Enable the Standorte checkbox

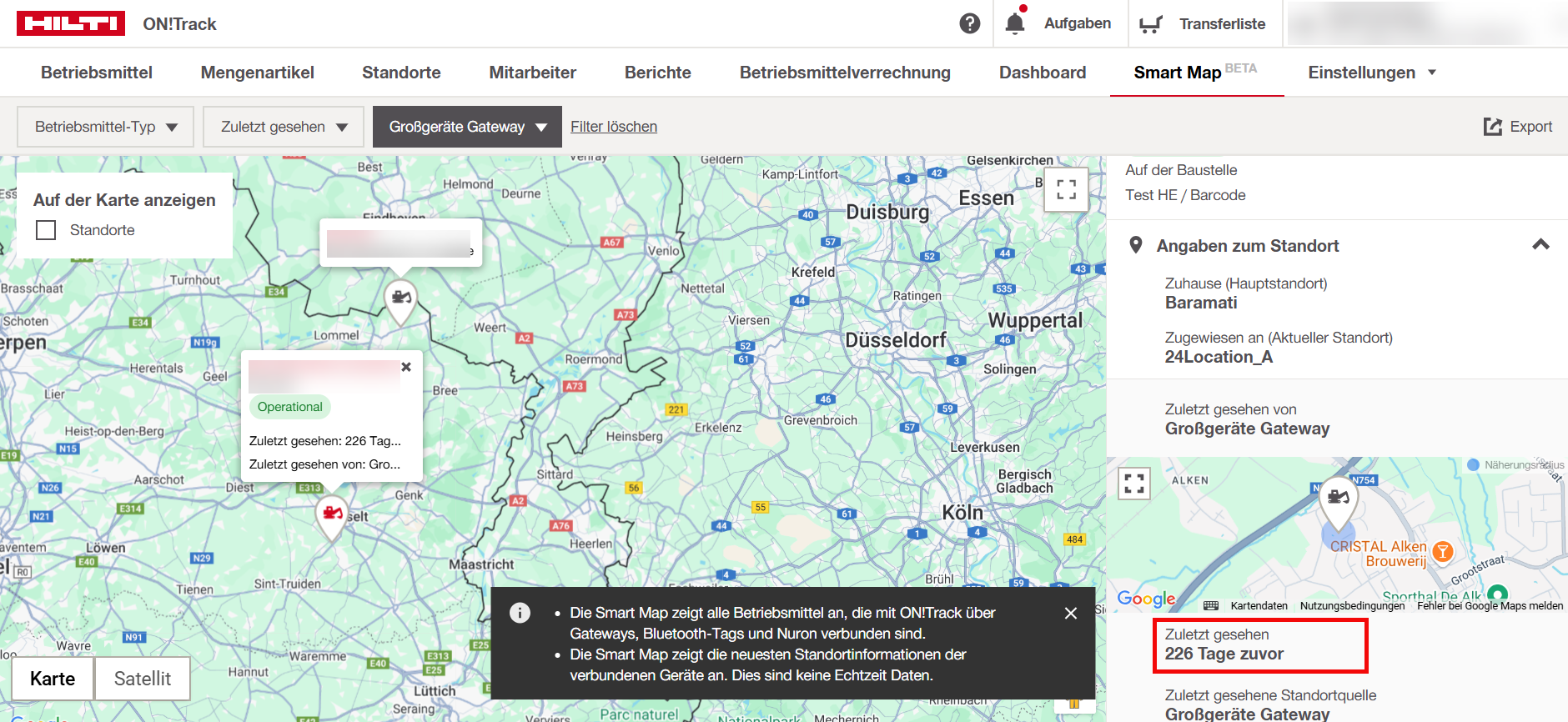tap(47, 230)
